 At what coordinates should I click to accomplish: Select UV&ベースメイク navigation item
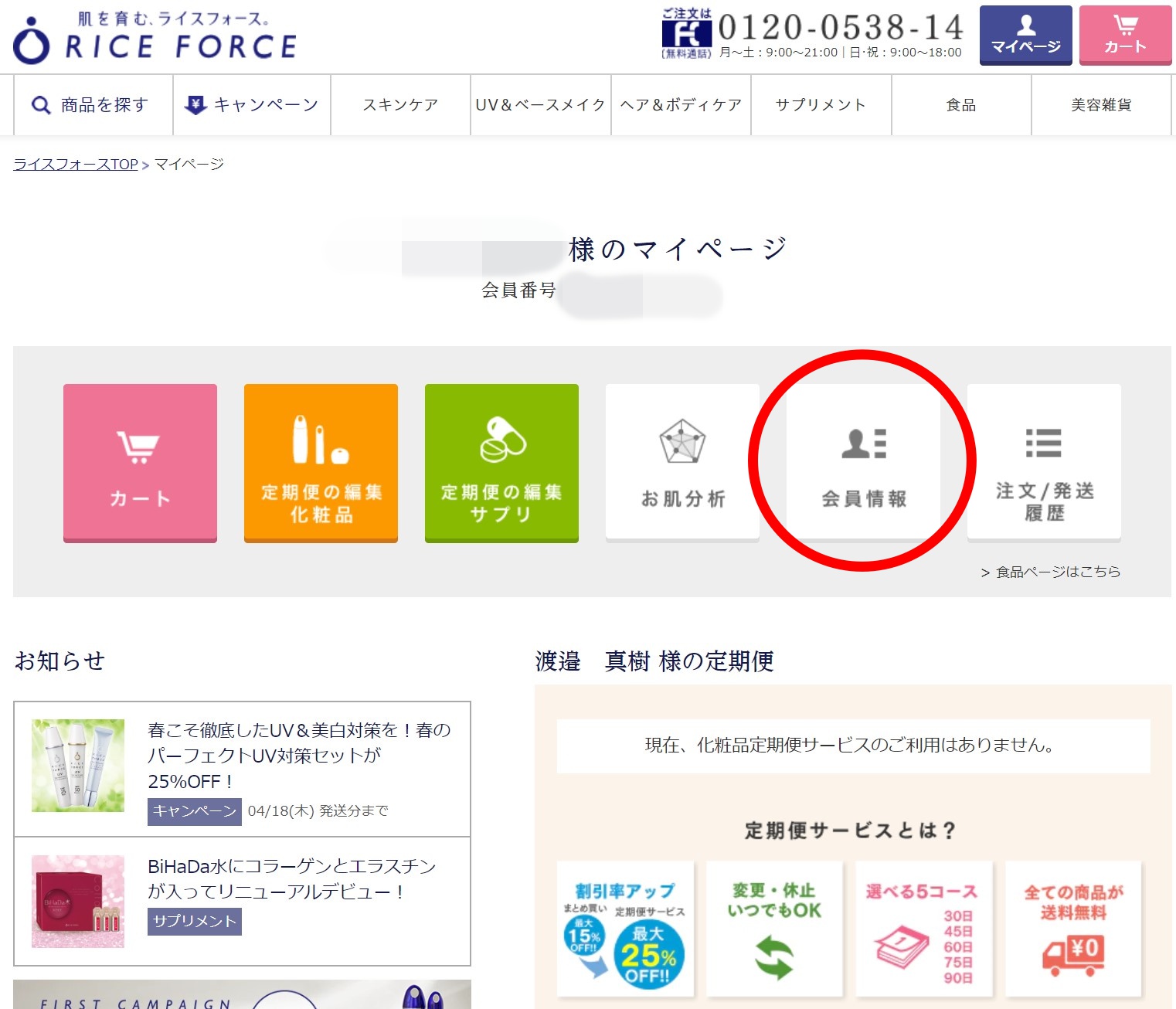[x=540, y=105]
